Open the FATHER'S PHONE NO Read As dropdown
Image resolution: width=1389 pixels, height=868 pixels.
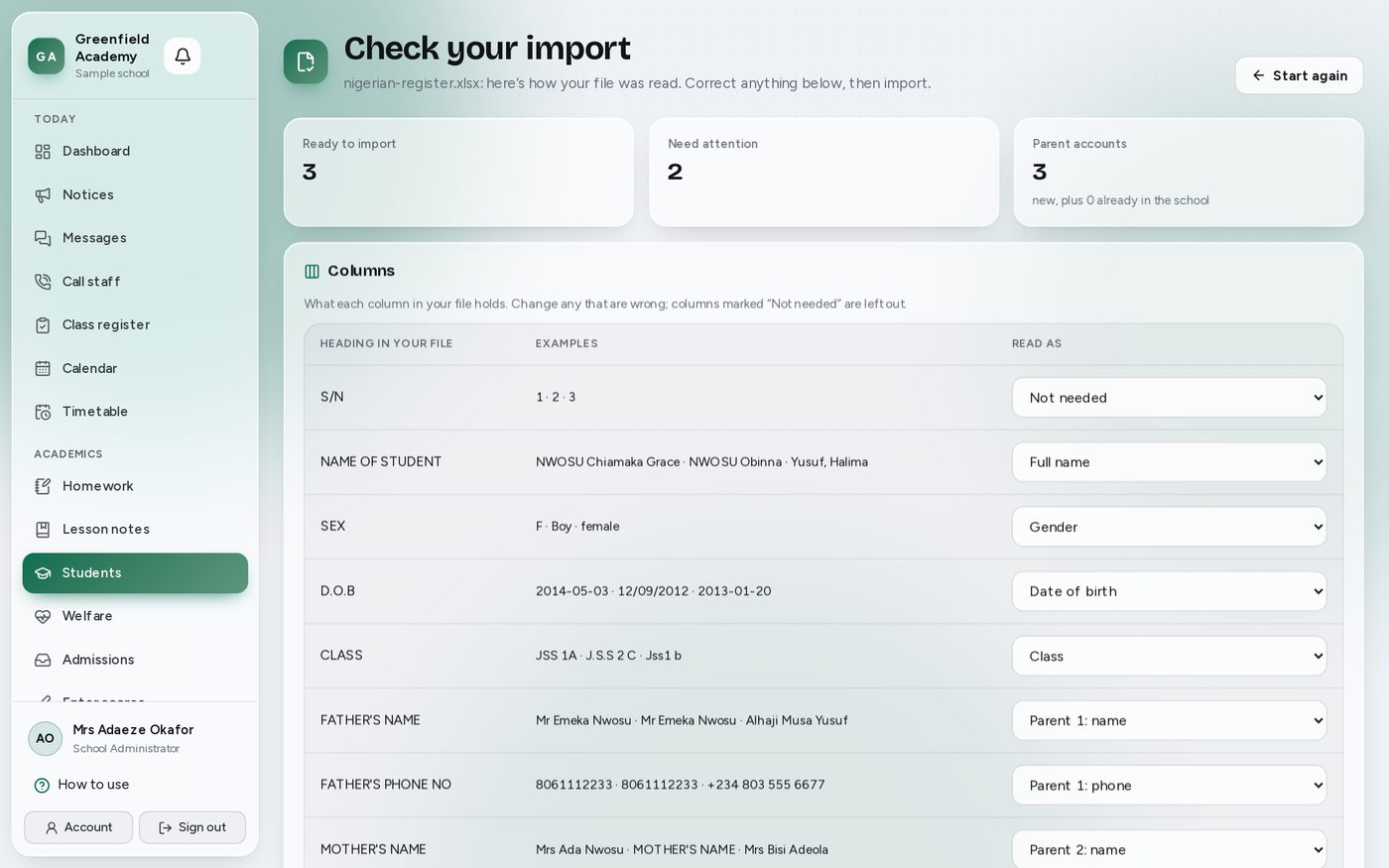tap(1169, 786)
